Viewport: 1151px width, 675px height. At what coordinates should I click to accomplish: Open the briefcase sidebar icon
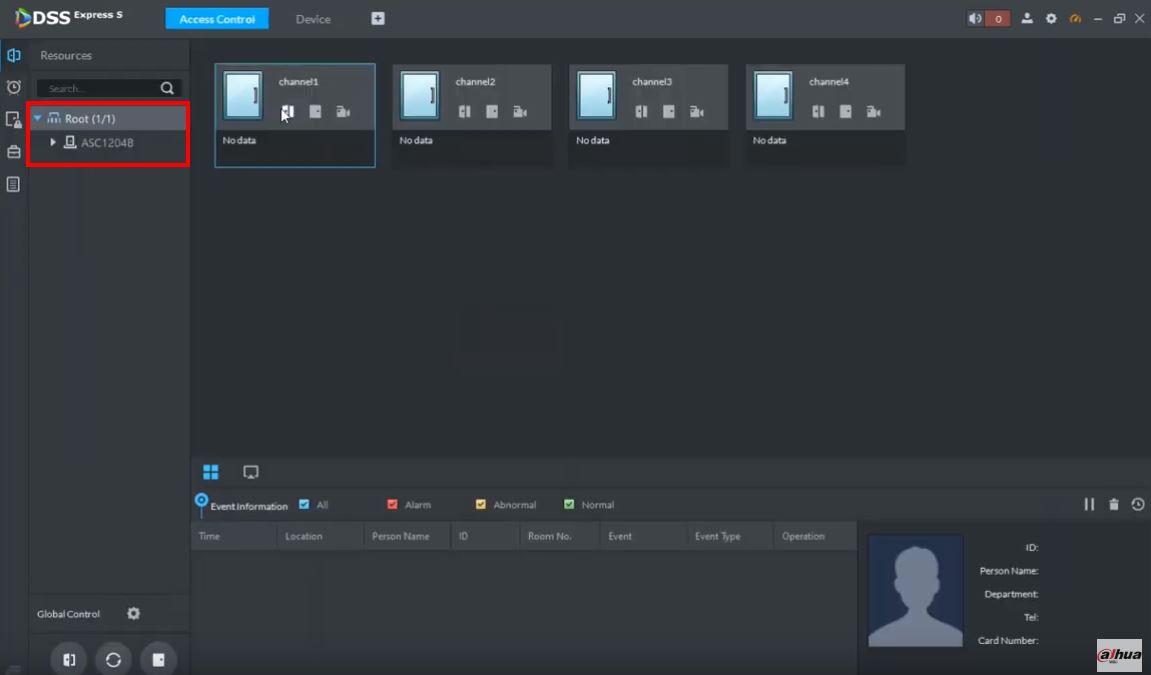pos(13,152)
